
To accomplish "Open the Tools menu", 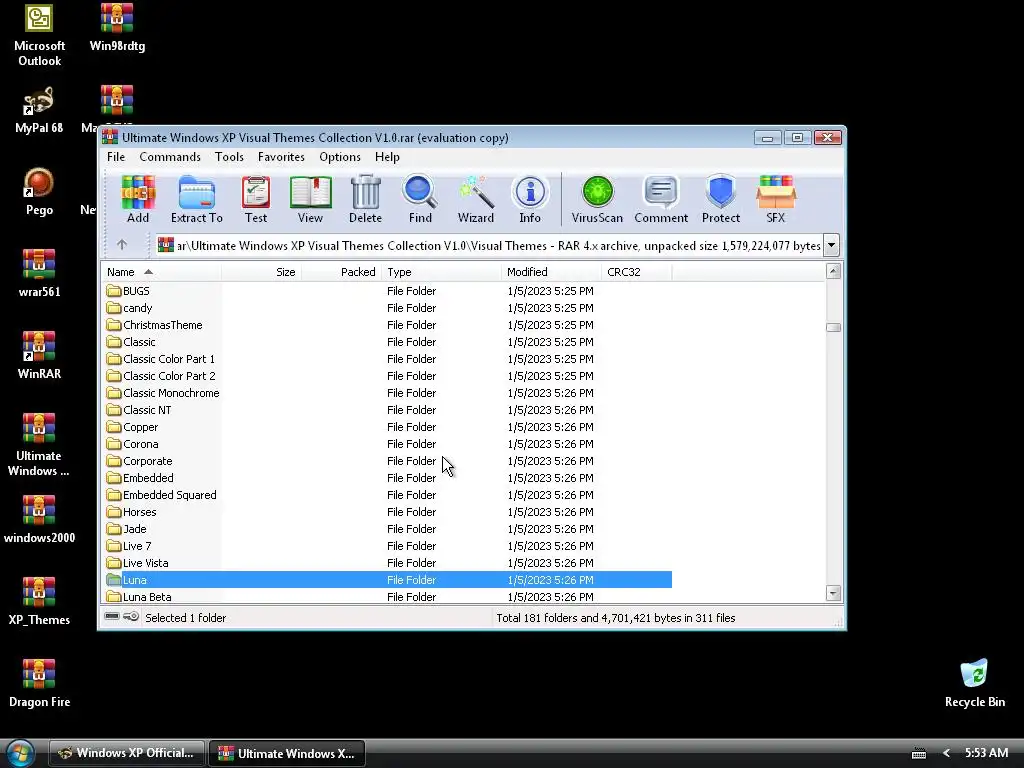I will pyautogui.click(x=229, y=157).
